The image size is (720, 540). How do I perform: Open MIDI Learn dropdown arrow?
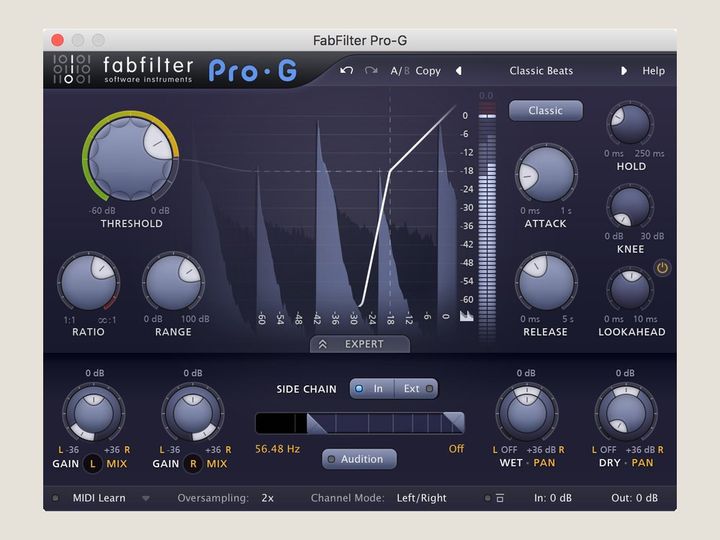point(146,498)
